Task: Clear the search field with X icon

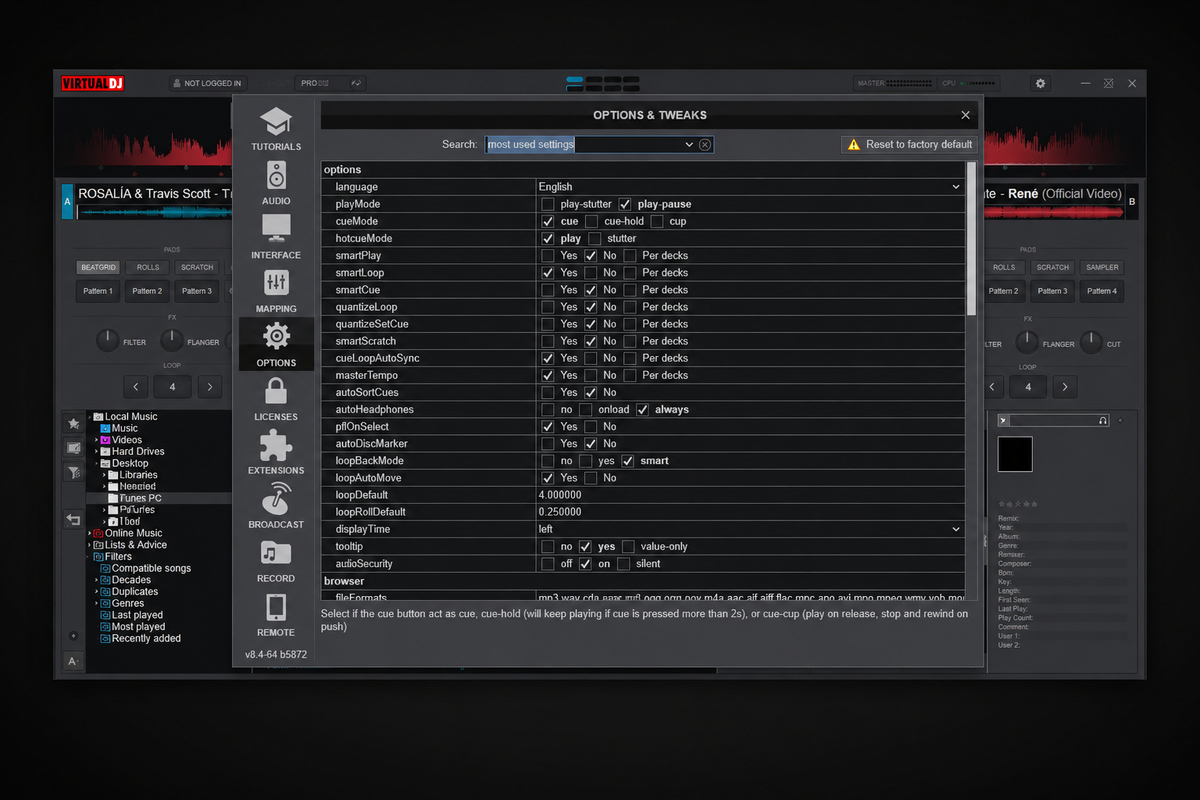Action: [705, 144]
